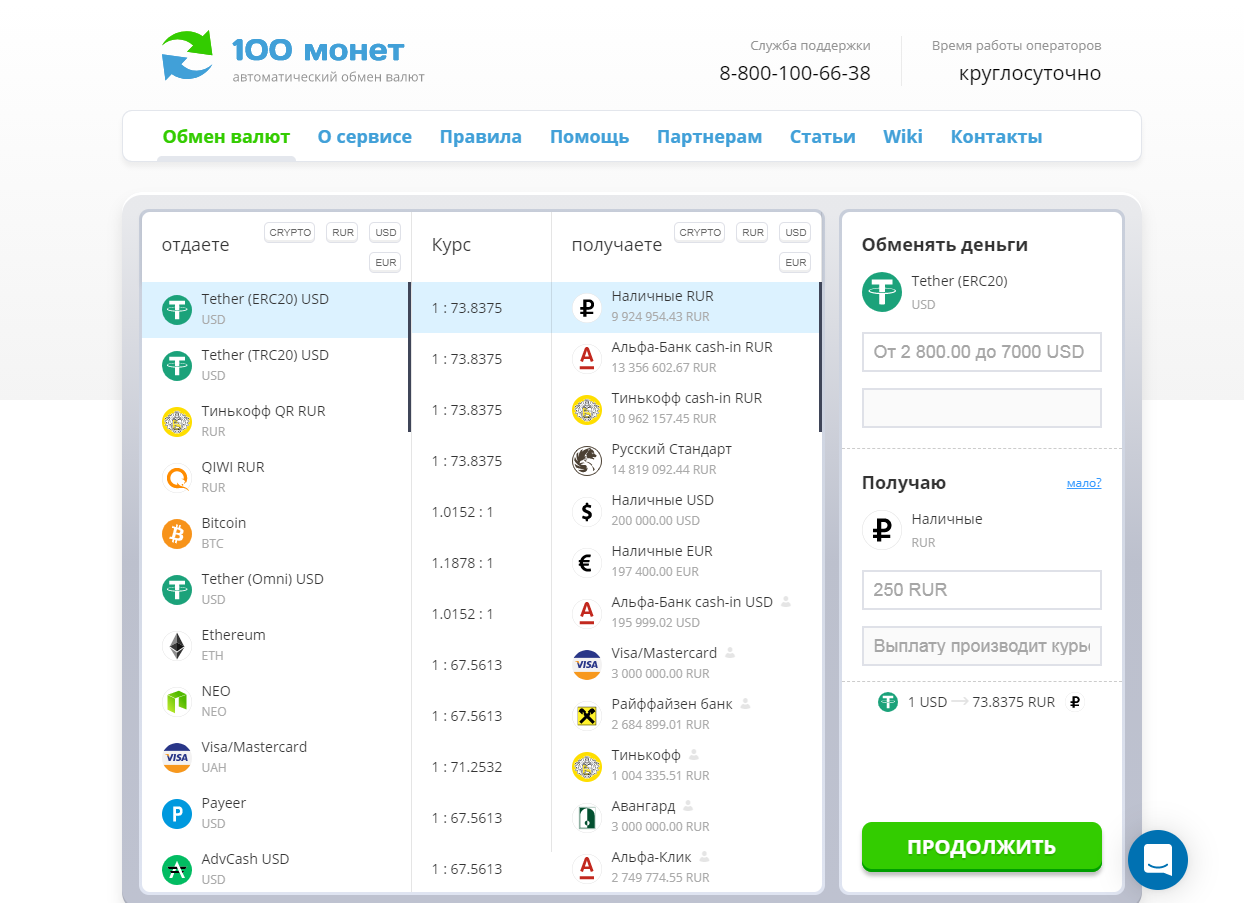
Task: Select Наличные USD dollar icon
Action: (x=587, y=511)
